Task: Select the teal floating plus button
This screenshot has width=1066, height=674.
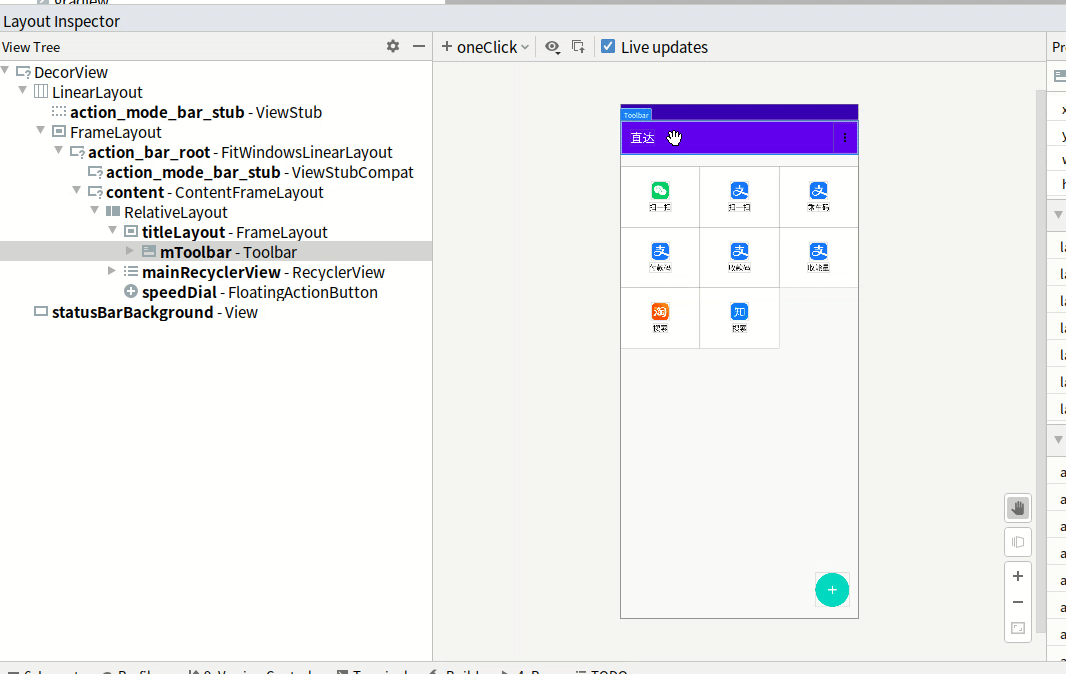Action: [x=832, y=590]
